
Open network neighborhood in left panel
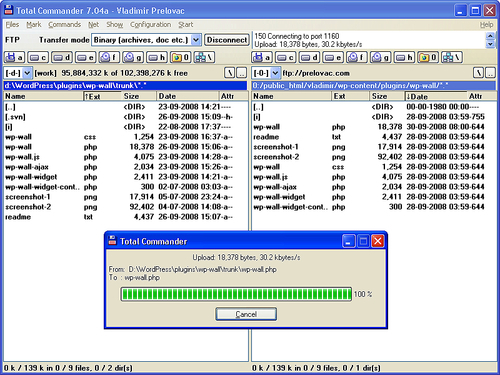204,57
